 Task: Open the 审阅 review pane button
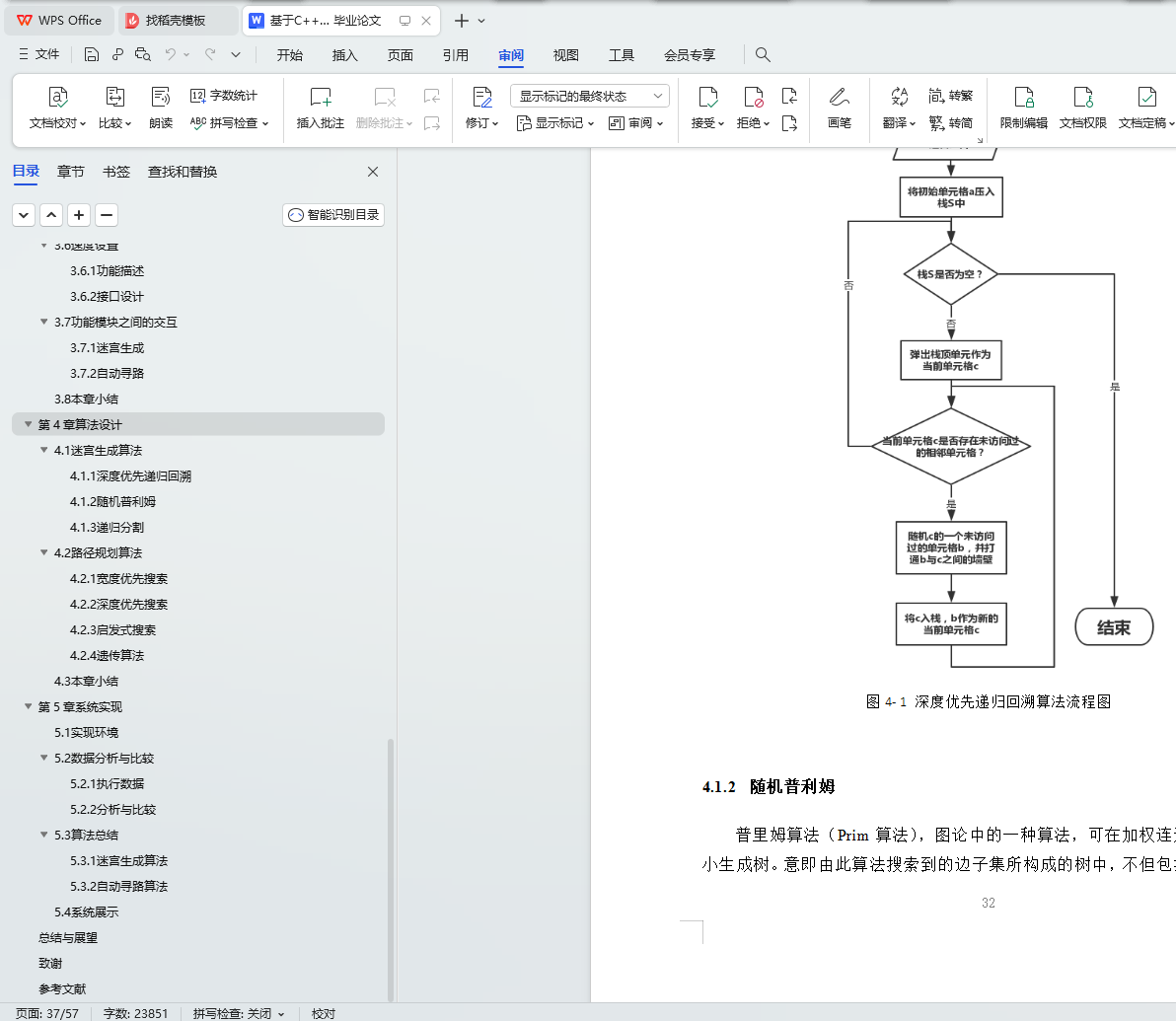(x=636, y=123)
